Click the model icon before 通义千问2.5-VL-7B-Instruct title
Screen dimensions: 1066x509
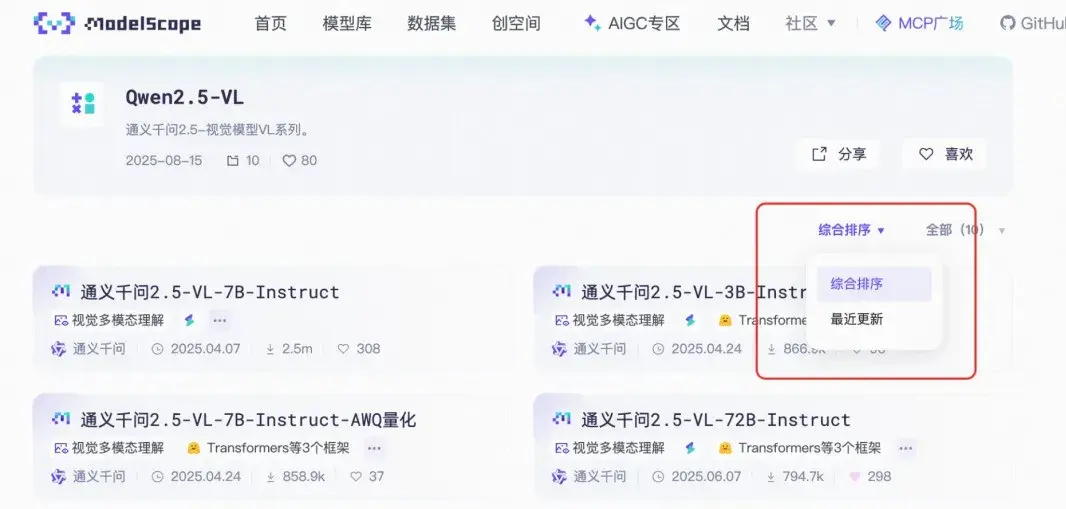coord(61,292)
